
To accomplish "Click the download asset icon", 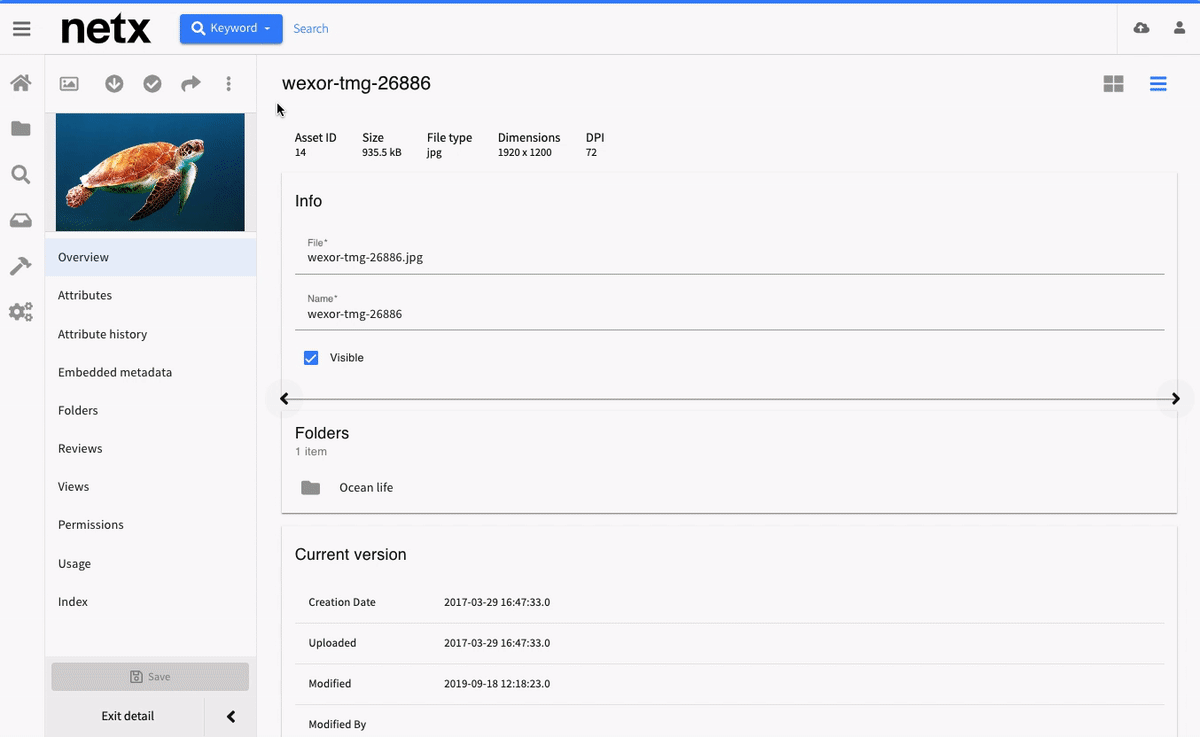I will pyautogui.click(x=114, y=84).
